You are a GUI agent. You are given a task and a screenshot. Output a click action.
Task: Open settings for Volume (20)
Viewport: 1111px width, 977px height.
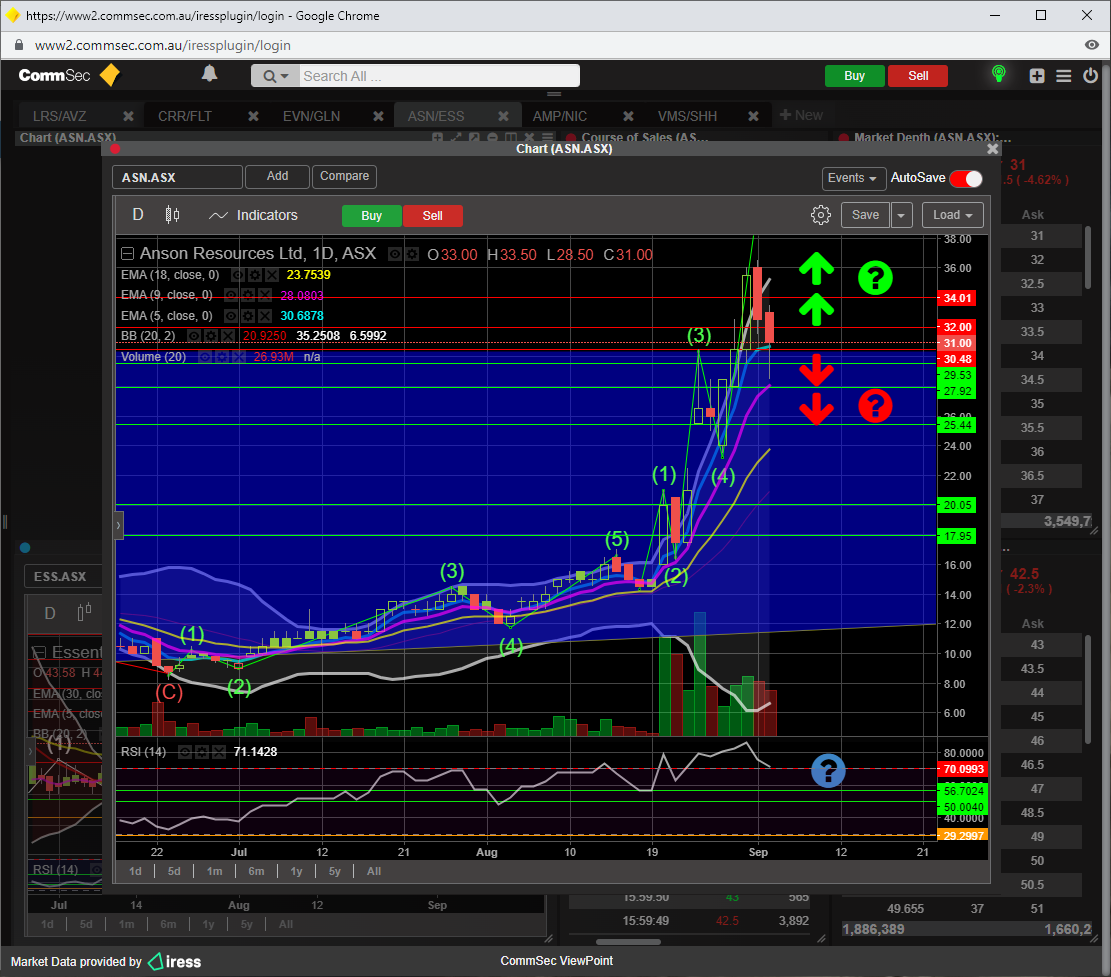pyautogui.click(x=221, y=357)
